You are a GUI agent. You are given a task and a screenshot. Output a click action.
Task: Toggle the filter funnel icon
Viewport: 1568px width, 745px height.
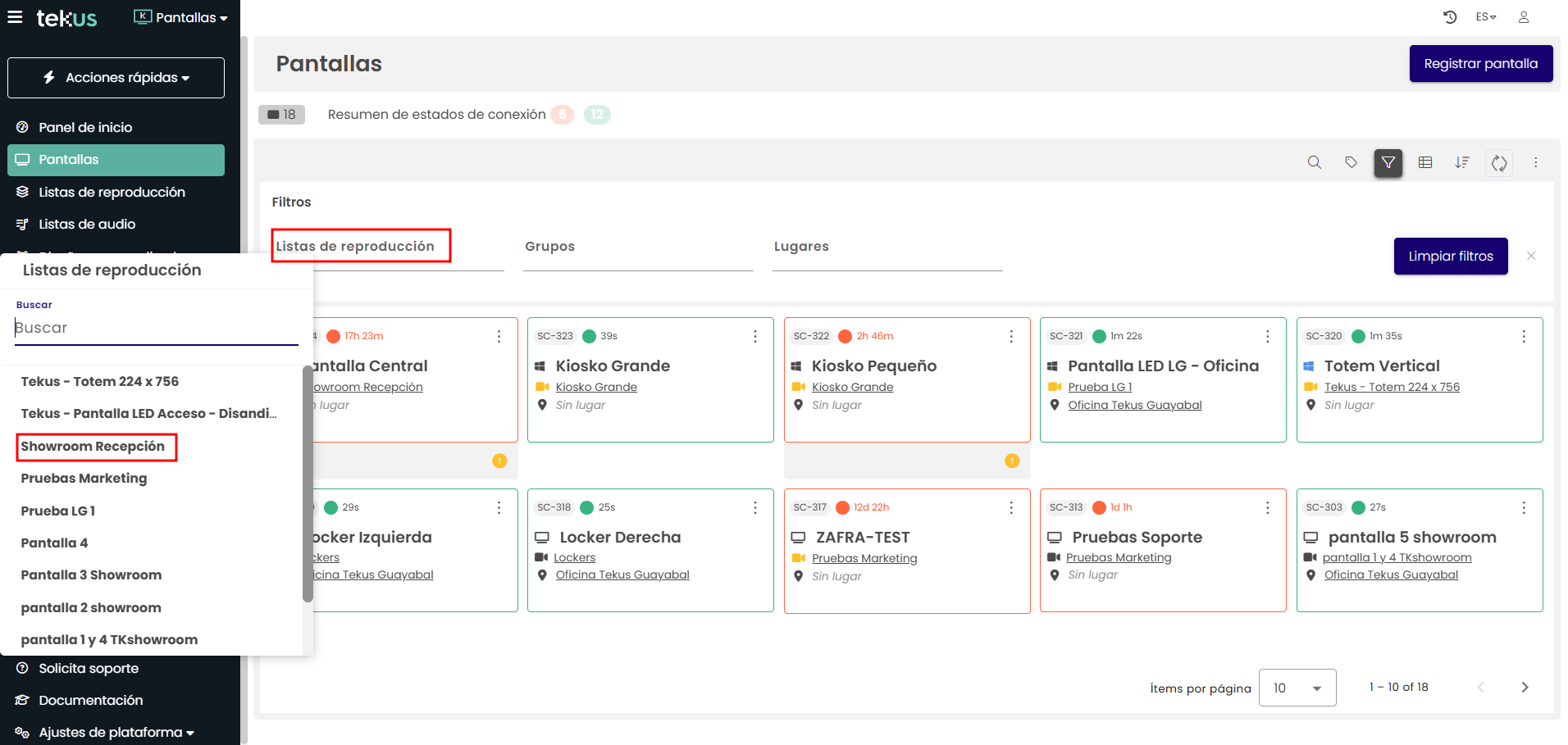point(1388,162)
